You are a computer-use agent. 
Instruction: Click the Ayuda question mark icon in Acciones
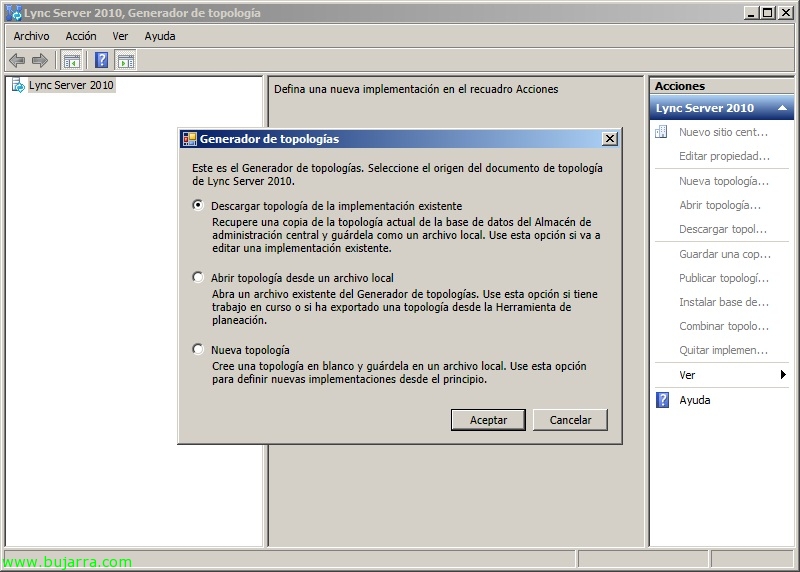click(x=662, y=400)
